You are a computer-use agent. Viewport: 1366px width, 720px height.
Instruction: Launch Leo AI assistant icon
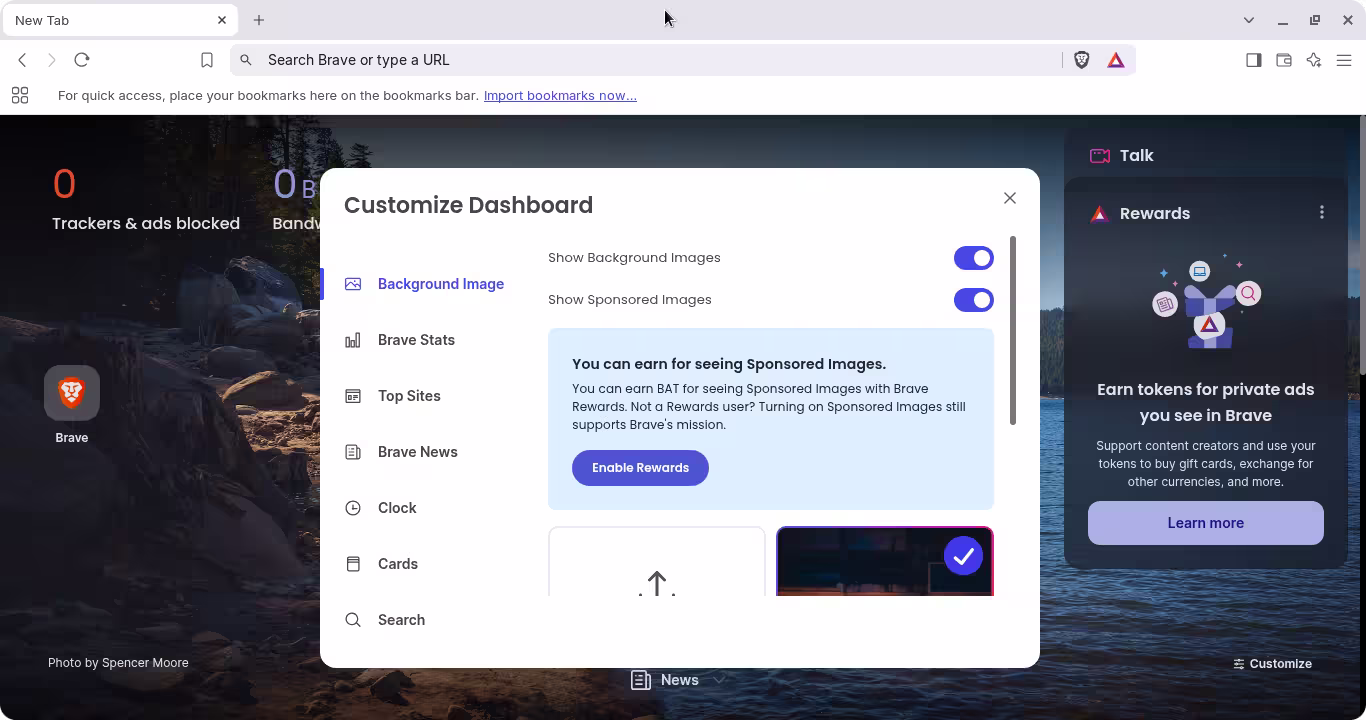[x=1314, y=60]
